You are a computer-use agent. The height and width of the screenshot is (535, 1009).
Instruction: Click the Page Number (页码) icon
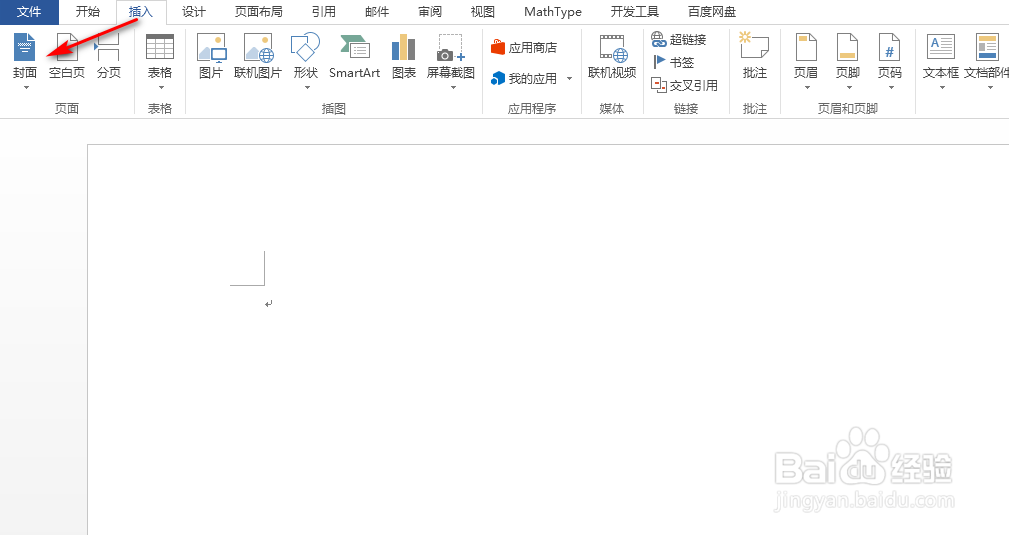(x=890, y=47)
